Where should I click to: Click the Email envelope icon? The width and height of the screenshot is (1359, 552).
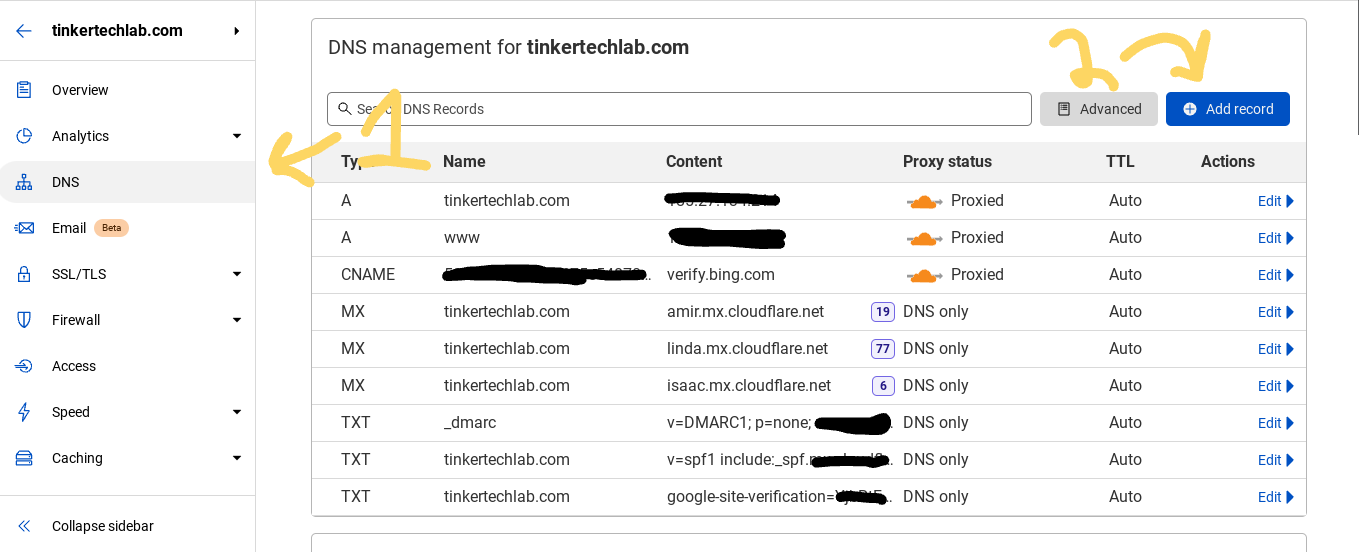pos(24,228)
